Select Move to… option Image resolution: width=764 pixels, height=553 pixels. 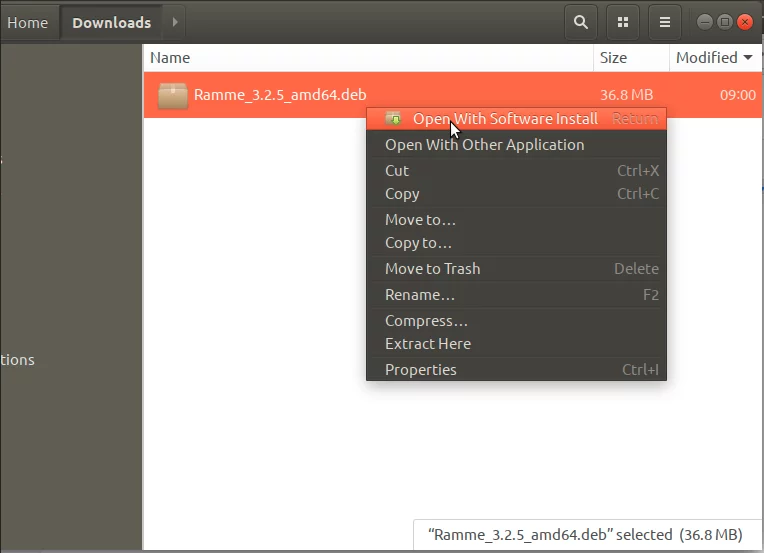pyautogui.click(x=516, y=220)
